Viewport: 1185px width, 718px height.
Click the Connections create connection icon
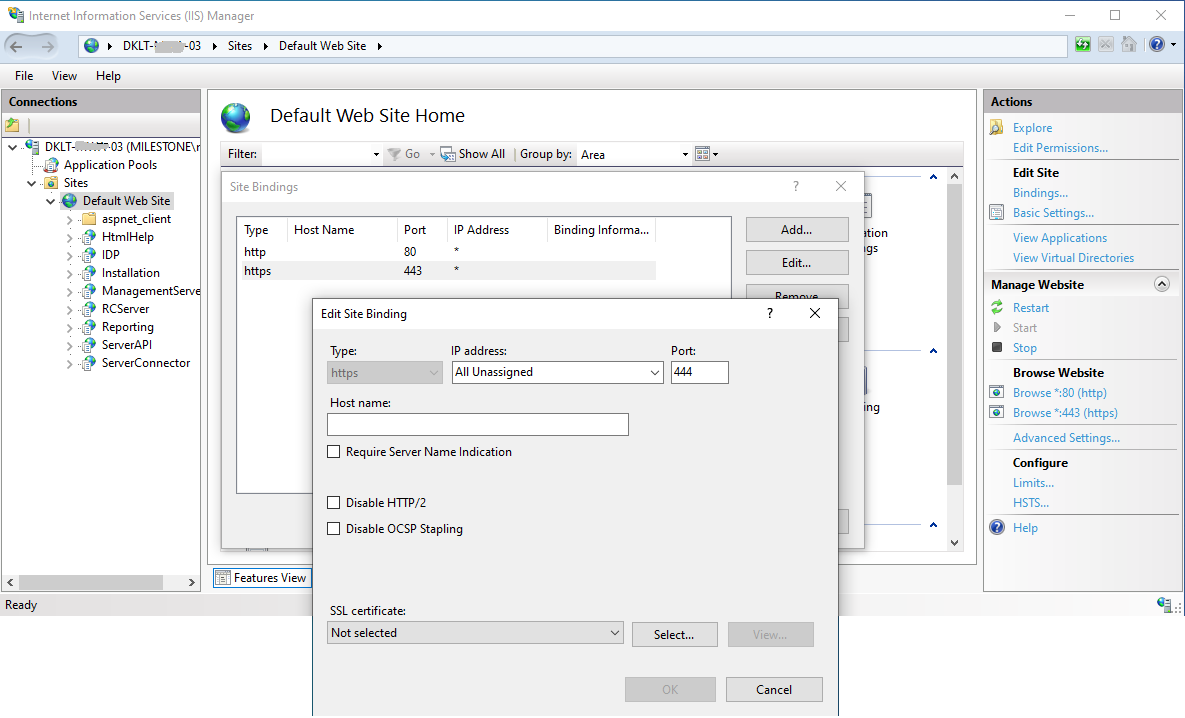pyautogui.click(x=13, y=125)
